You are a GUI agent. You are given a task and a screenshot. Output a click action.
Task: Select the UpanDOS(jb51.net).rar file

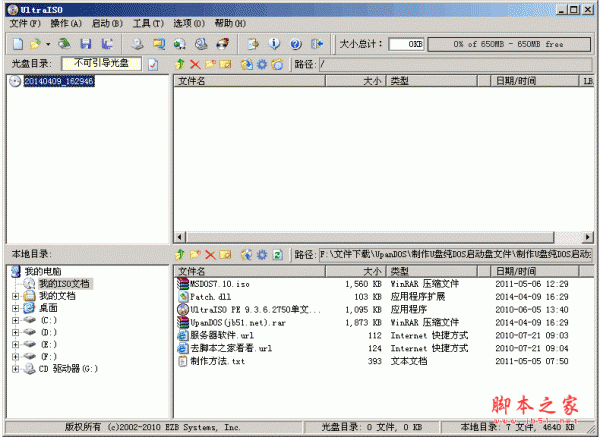238,323
